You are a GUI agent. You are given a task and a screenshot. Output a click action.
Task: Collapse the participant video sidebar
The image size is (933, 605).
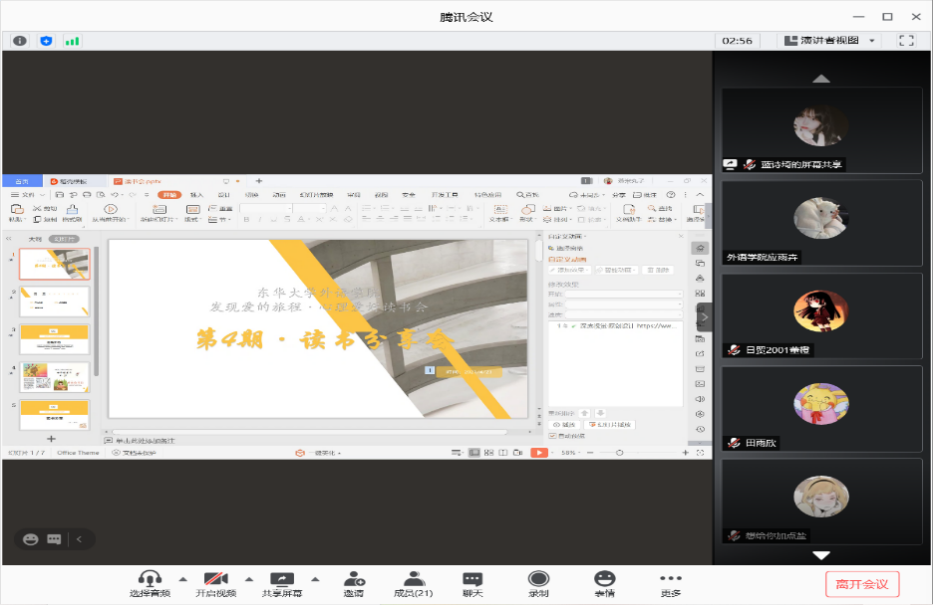705,317
